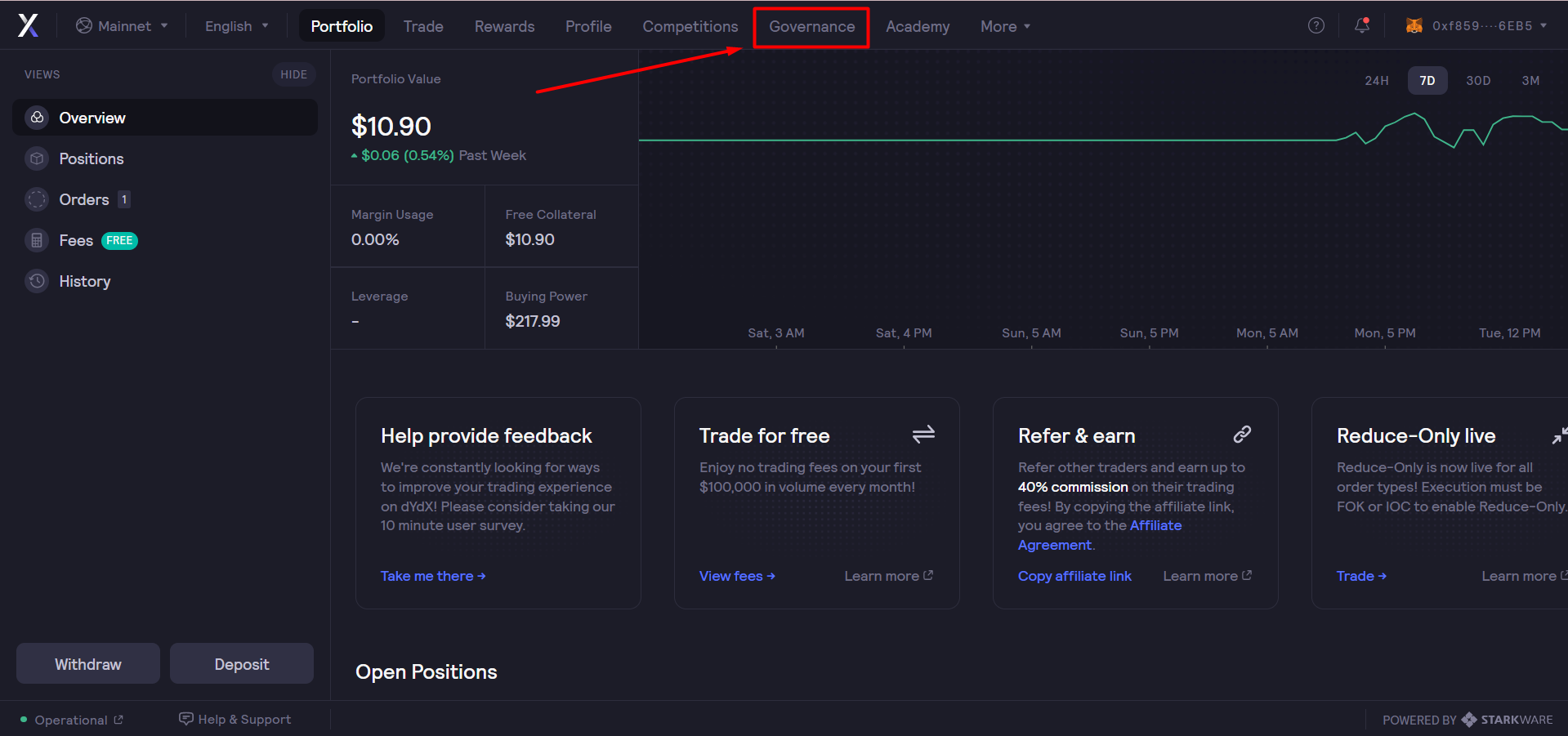
Task: Click the Buying Power $217.99 value
Action: 533,321
